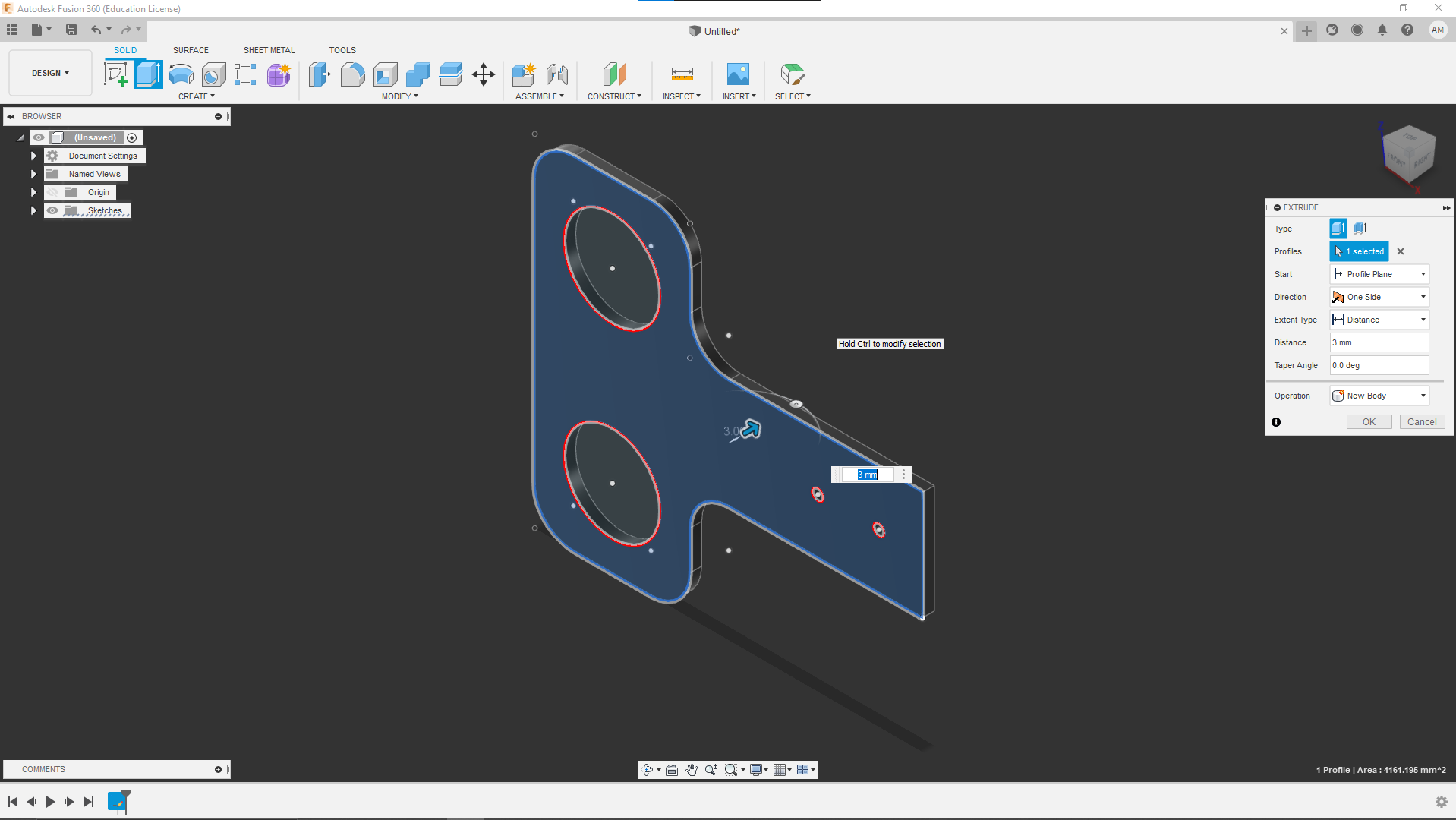Click the Move/Copy arrows icon
Screen dimensions: 1456x820
pos(484,74)
